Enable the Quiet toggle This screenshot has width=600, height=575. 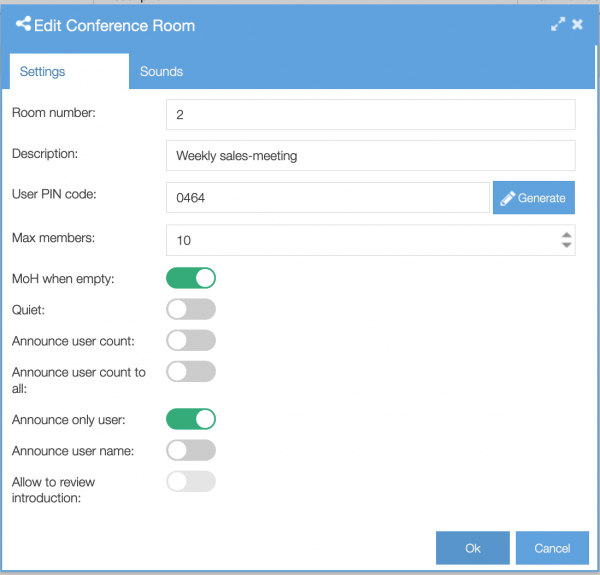[191, 309]
